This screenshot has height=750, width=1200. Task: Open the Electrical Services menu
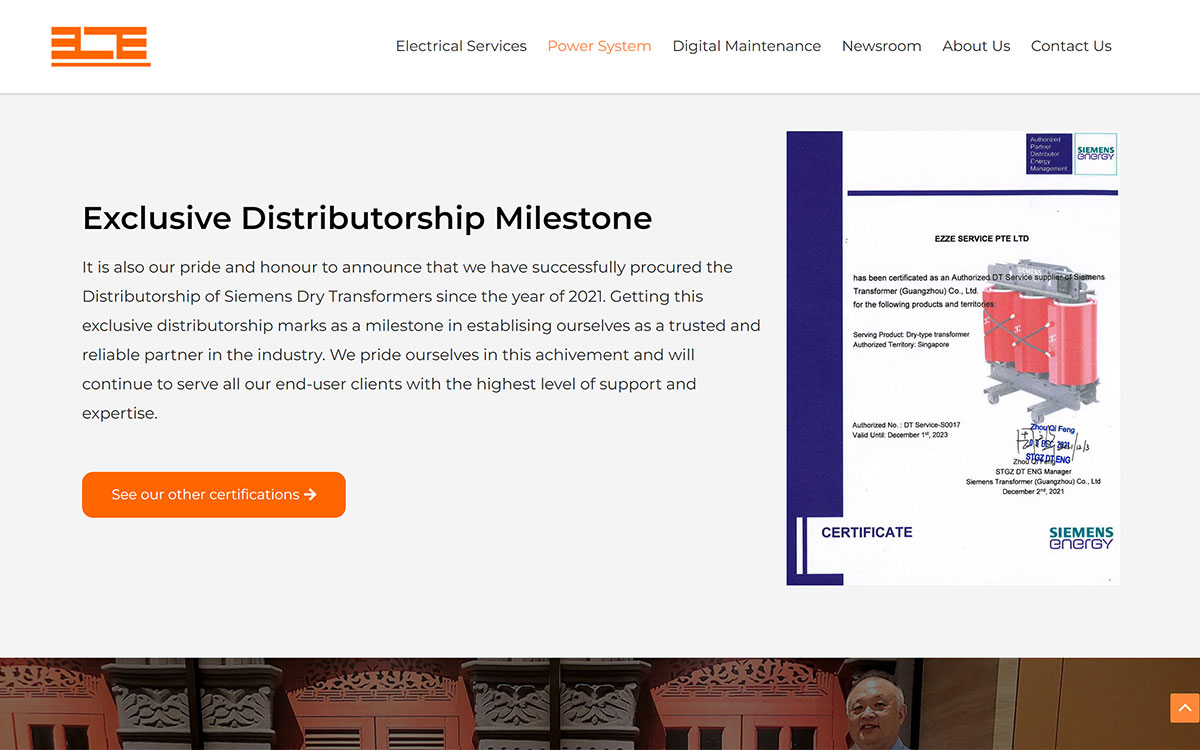461,46
